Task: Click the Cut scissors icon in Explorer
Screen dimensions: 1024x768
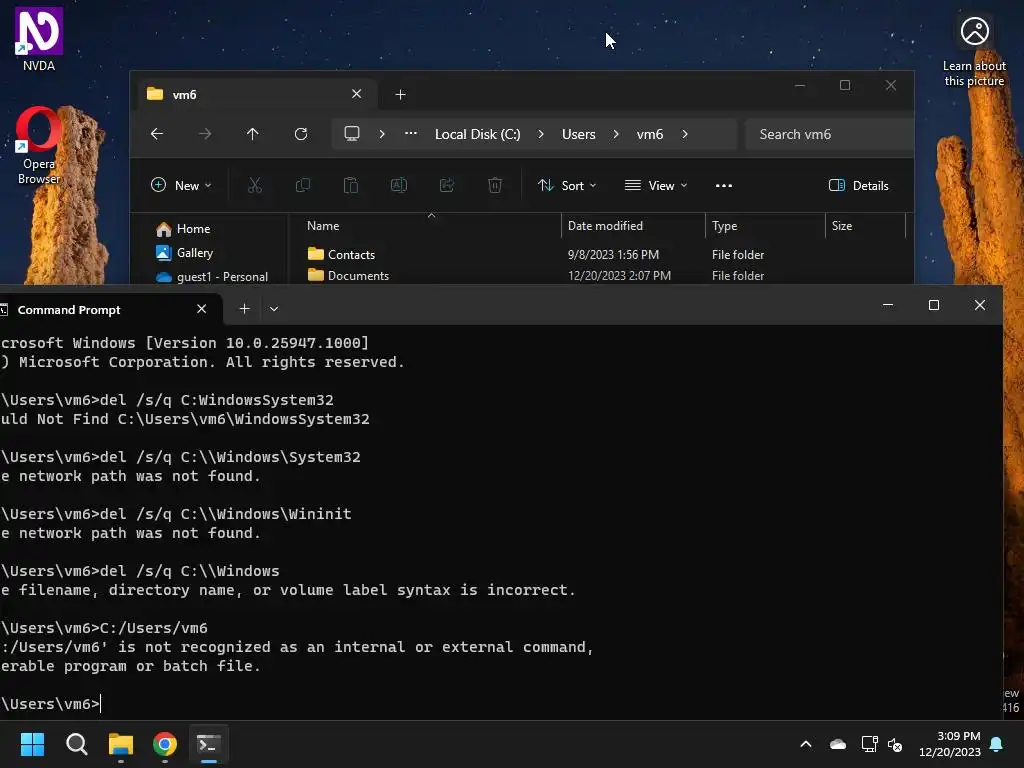Action: click(x=255, y=185)
